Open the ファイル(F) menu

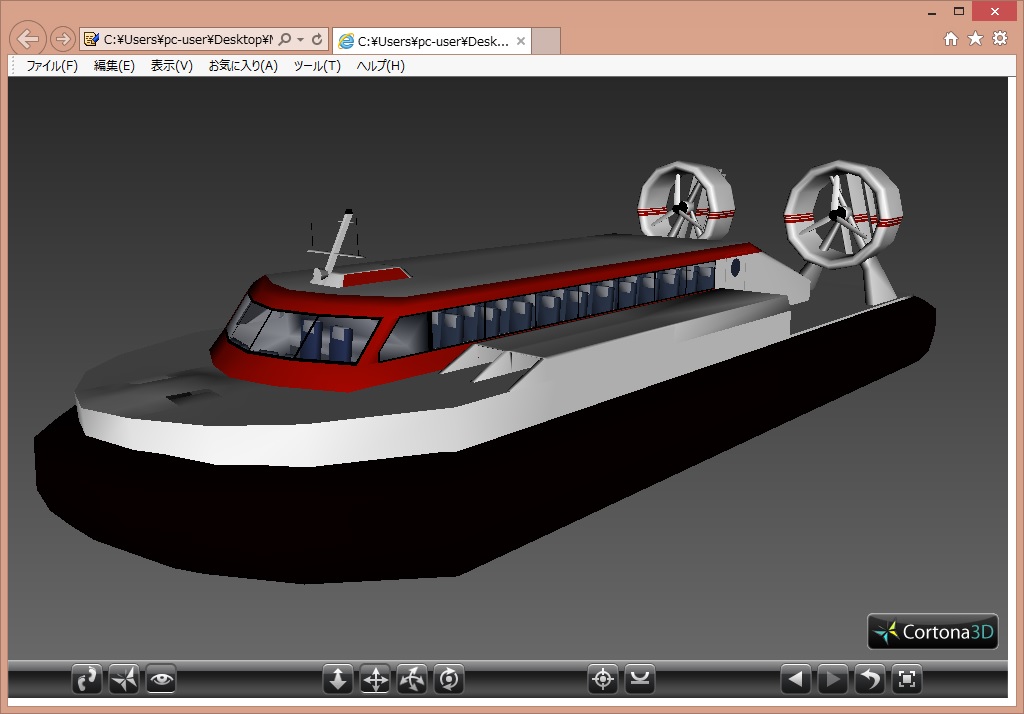point(52,66)
